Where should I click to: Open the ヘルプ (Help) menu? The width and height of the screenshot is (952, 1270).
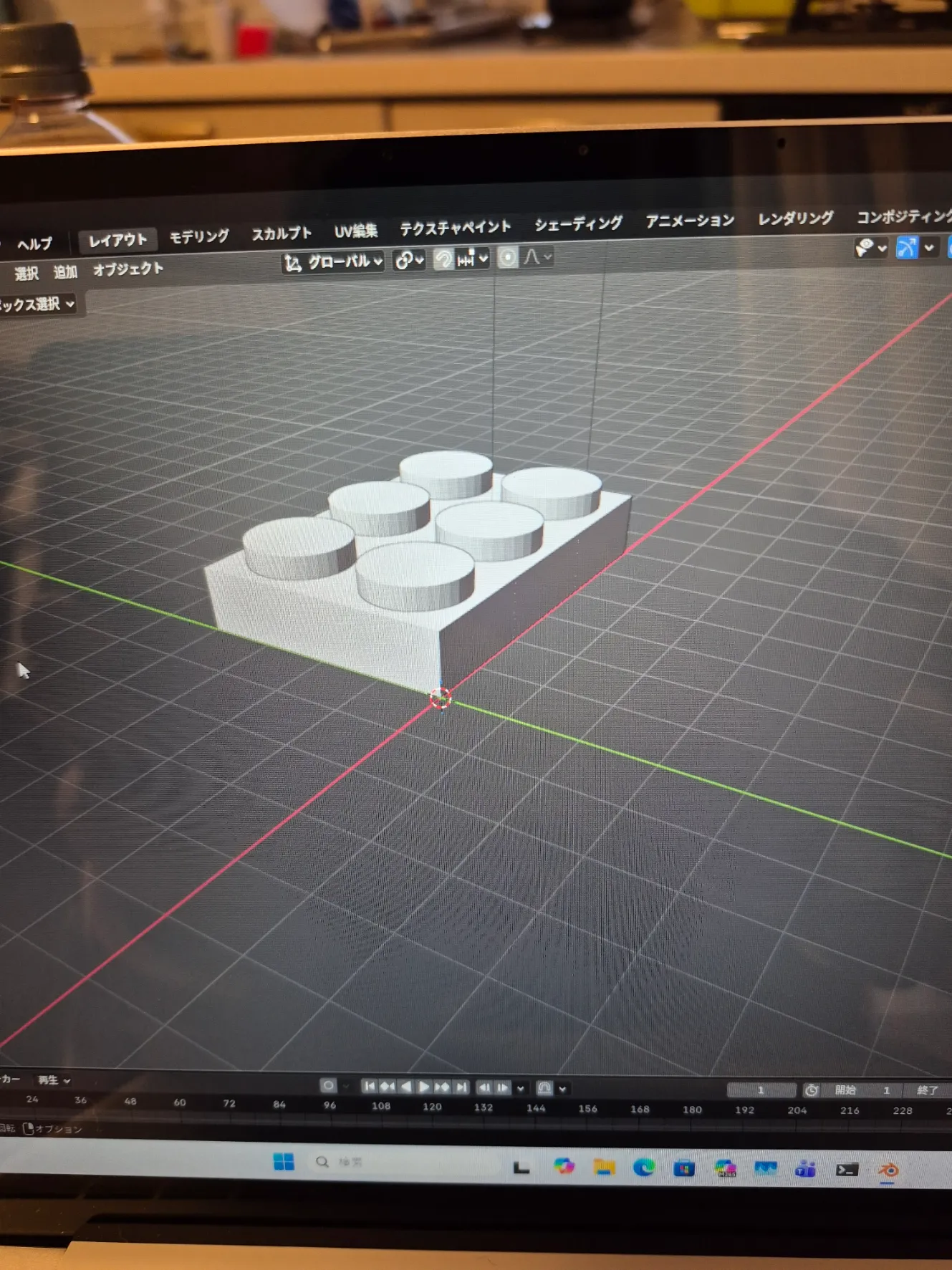(34, 244)
